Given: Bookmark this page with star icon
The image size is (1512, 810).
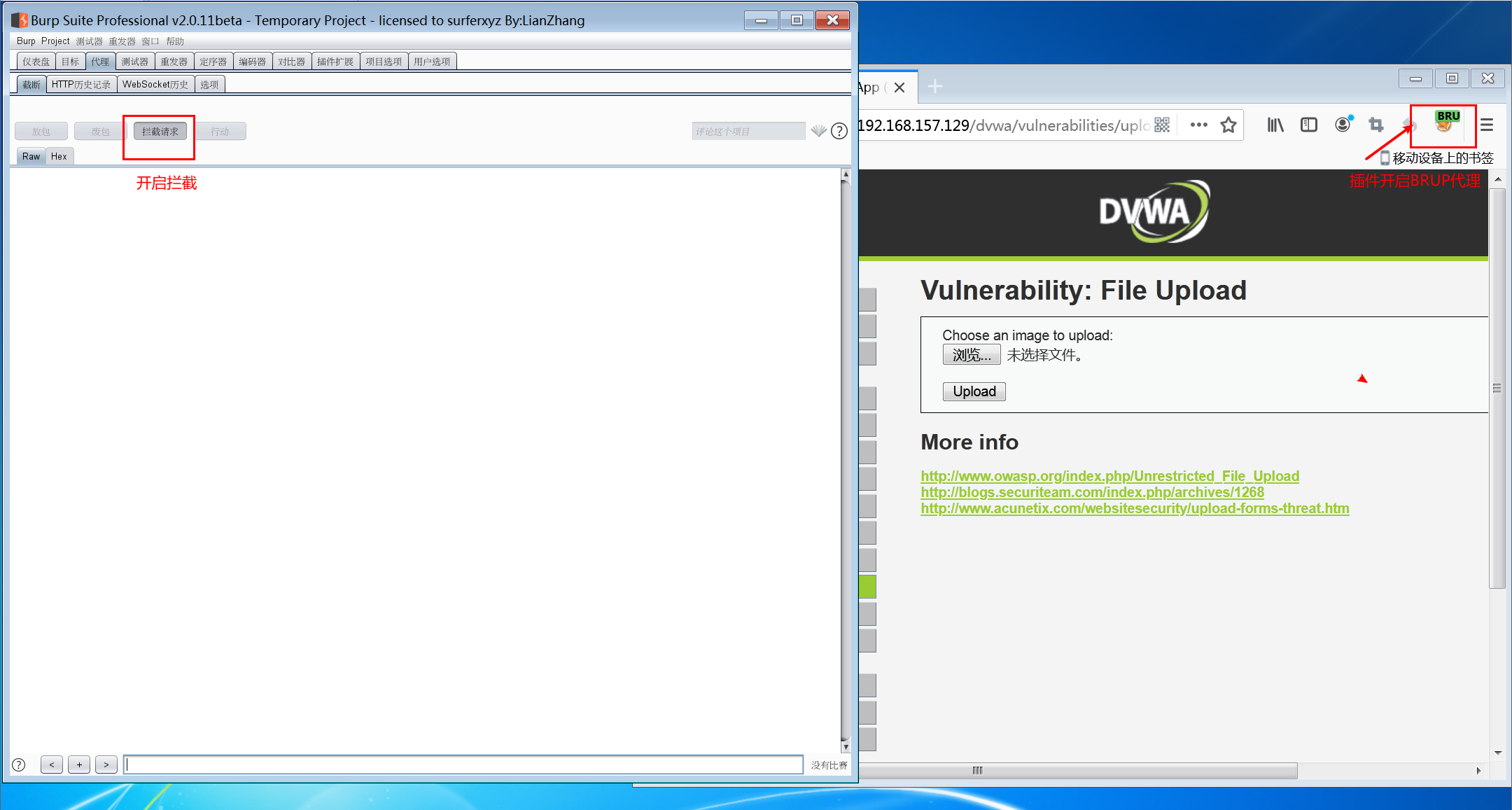Looking at the screenshot, I should click(x=1228, y=125).
